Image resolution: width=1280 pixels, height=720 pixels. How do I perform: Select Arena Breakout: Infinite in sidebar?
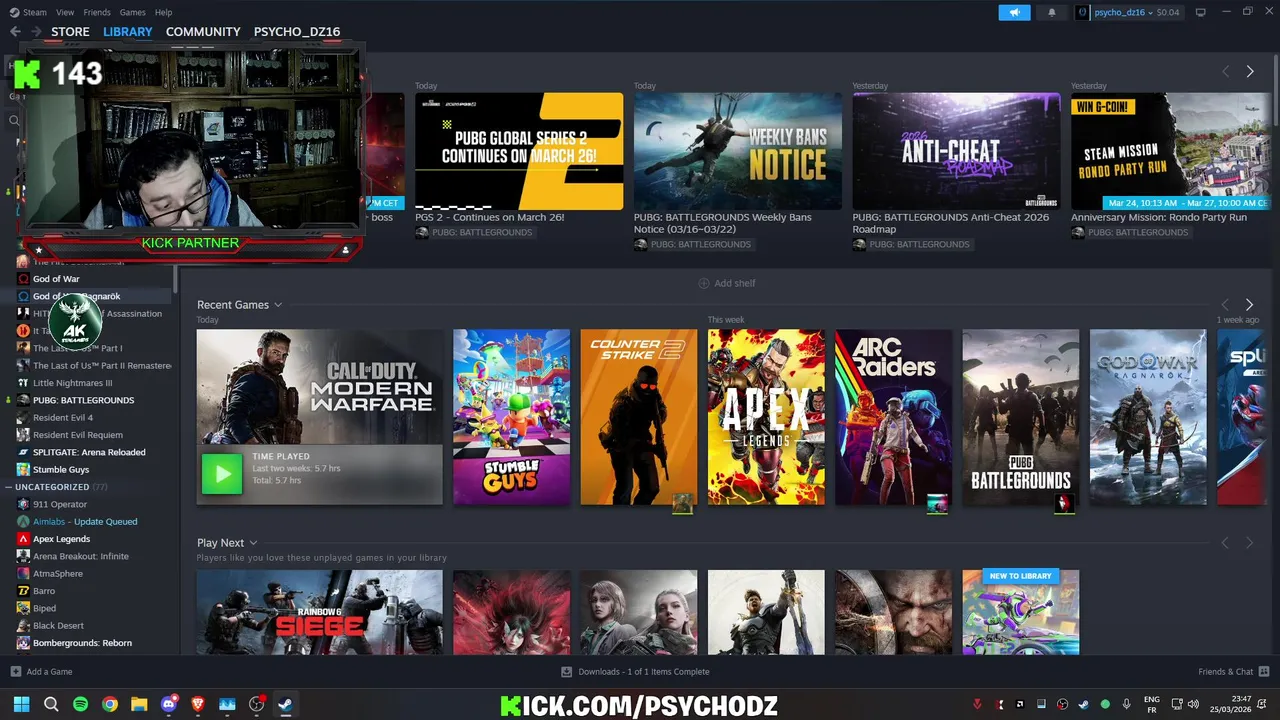click(x=80, y=556)
